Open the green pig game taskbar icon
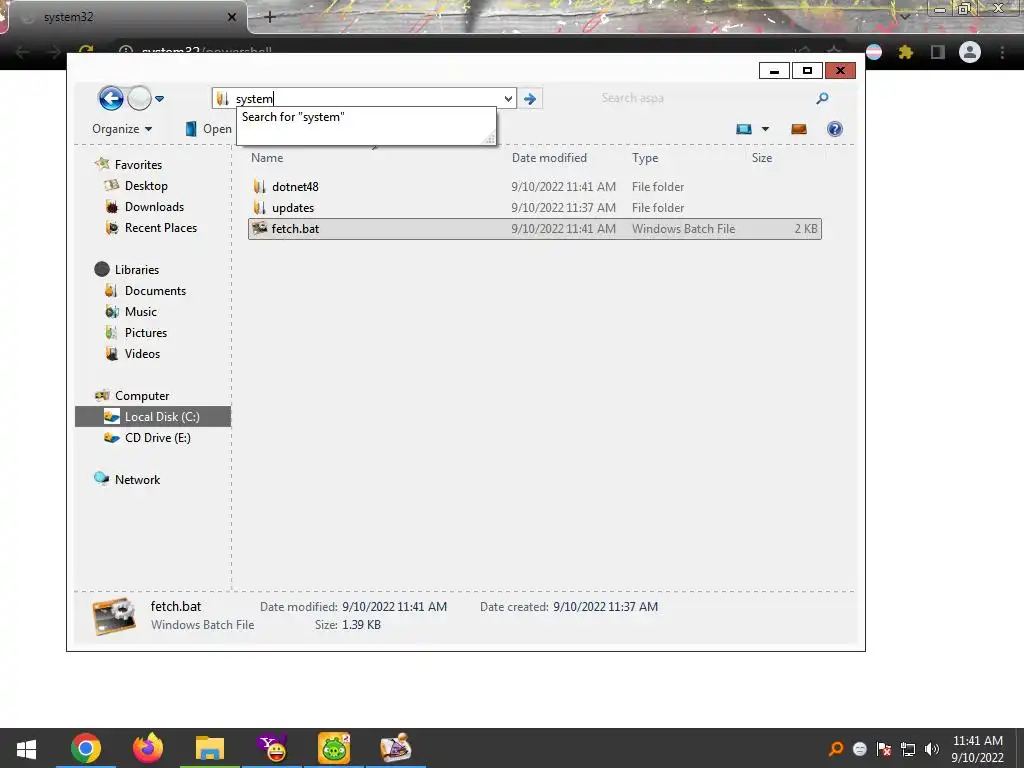Viewport: 1024px width, 768px height. pos(334,748)
